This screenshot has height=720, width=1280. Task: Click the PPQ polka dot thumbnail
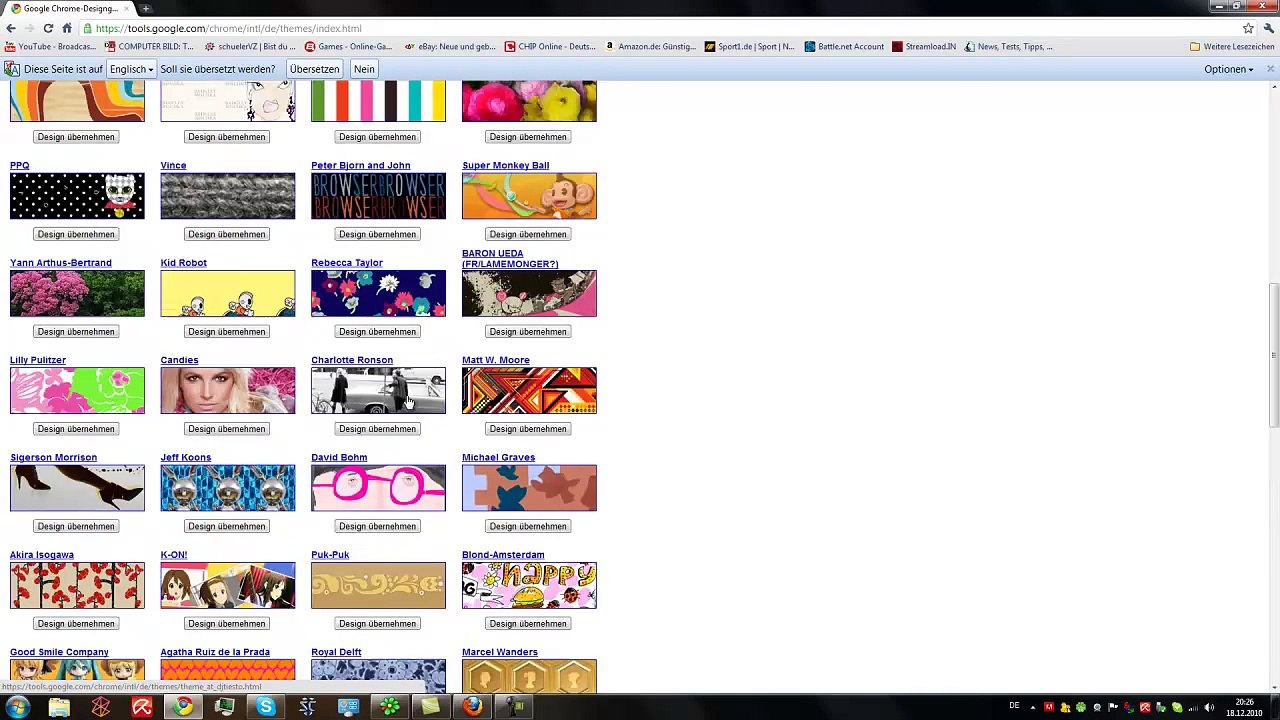coord(77,196)
